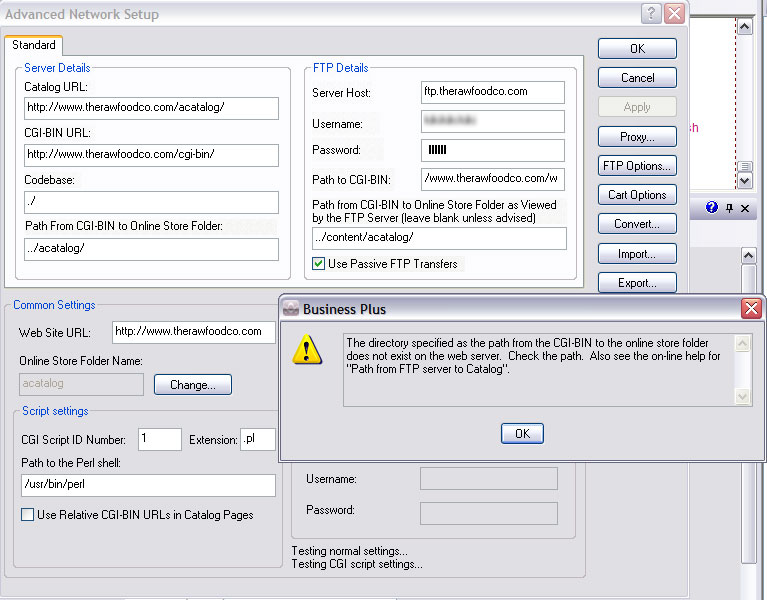
Task: Toggle Use Passive FTP Transfers checkbox
Action: point(319,264)
